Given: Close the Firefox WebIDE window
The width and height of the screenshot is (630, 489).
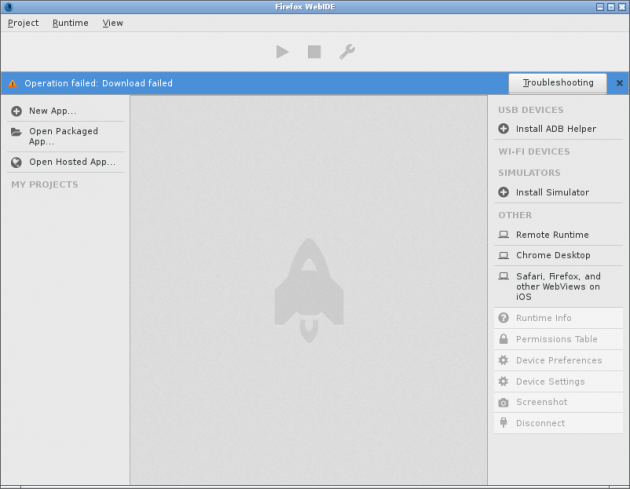Looking at the screenshot, I should coord(622,7).
